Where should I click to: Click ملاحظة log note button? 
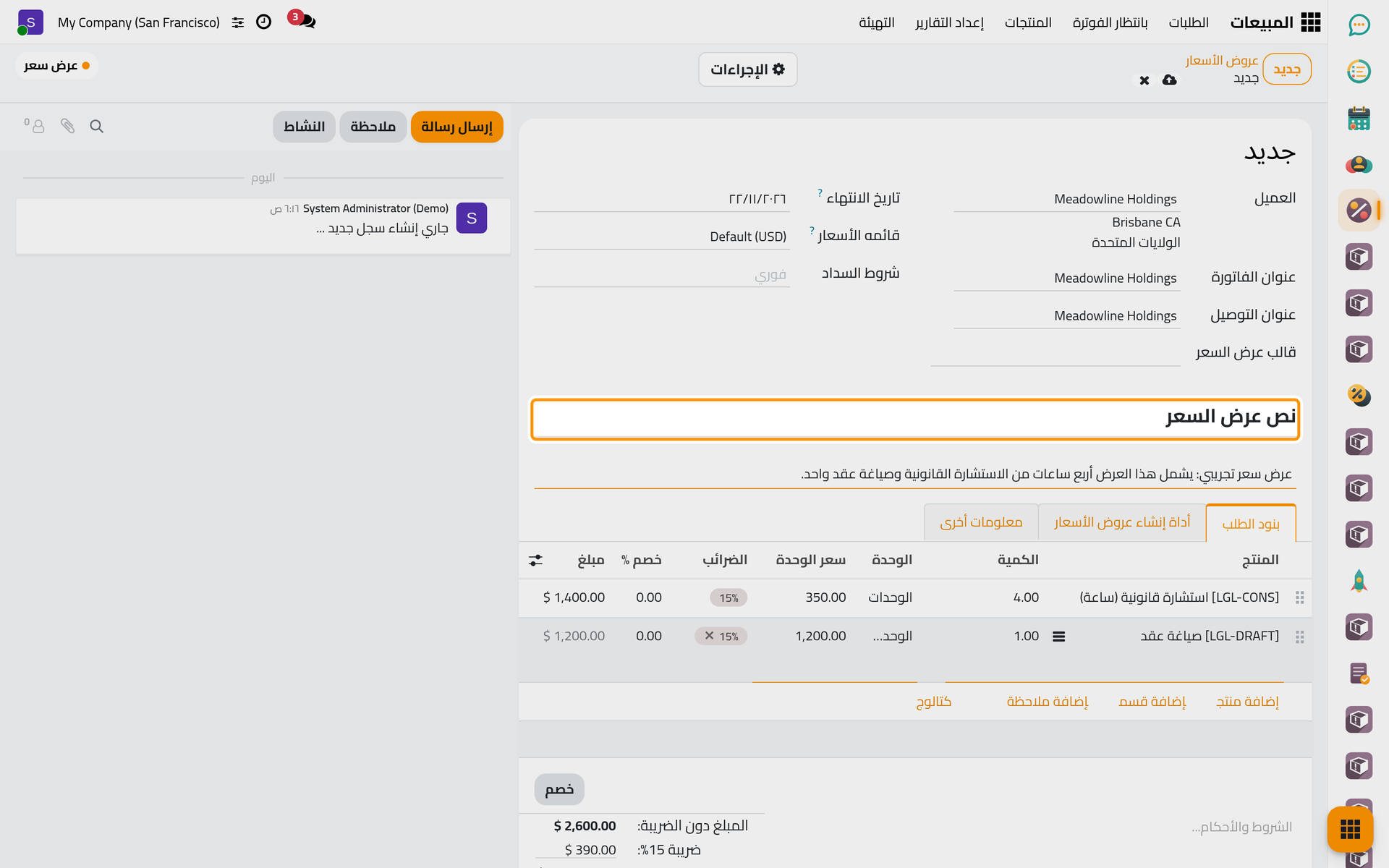[x=373, y=127]
